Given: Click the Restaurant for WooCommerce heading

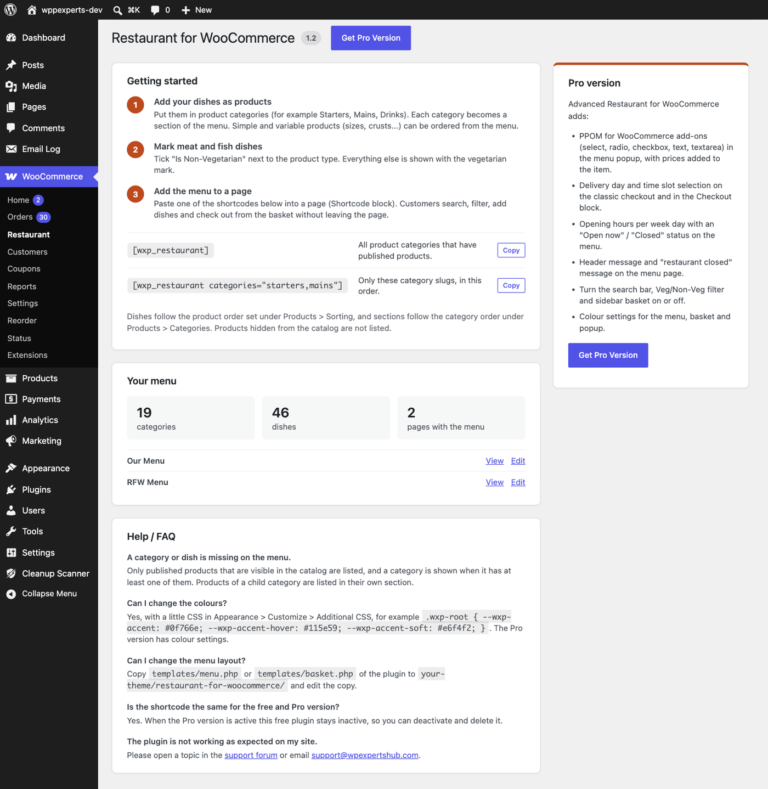Looking at the screenshot, I should [203, 38].
